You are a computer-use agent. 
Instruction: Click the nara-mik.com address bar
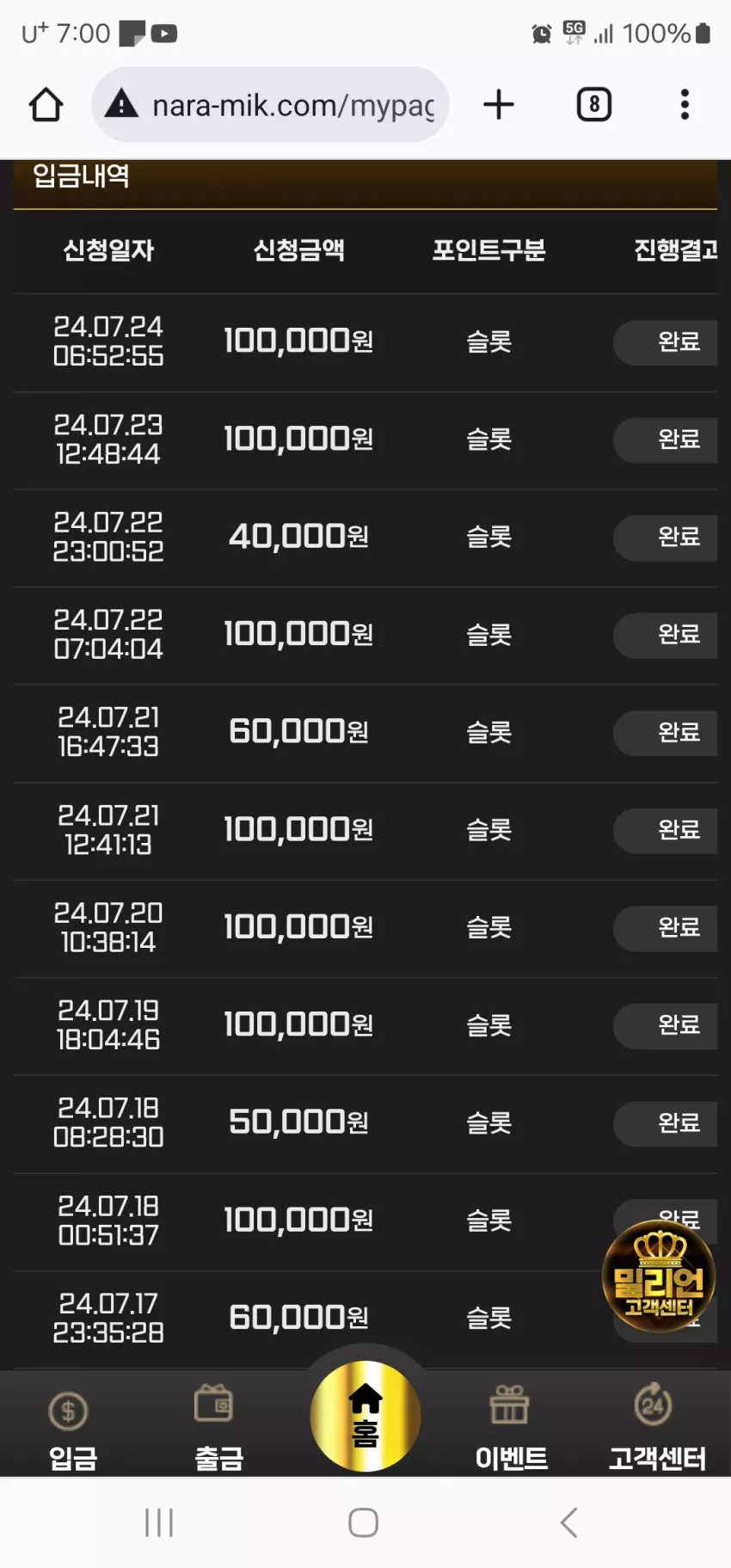click(x=270, y=105)
